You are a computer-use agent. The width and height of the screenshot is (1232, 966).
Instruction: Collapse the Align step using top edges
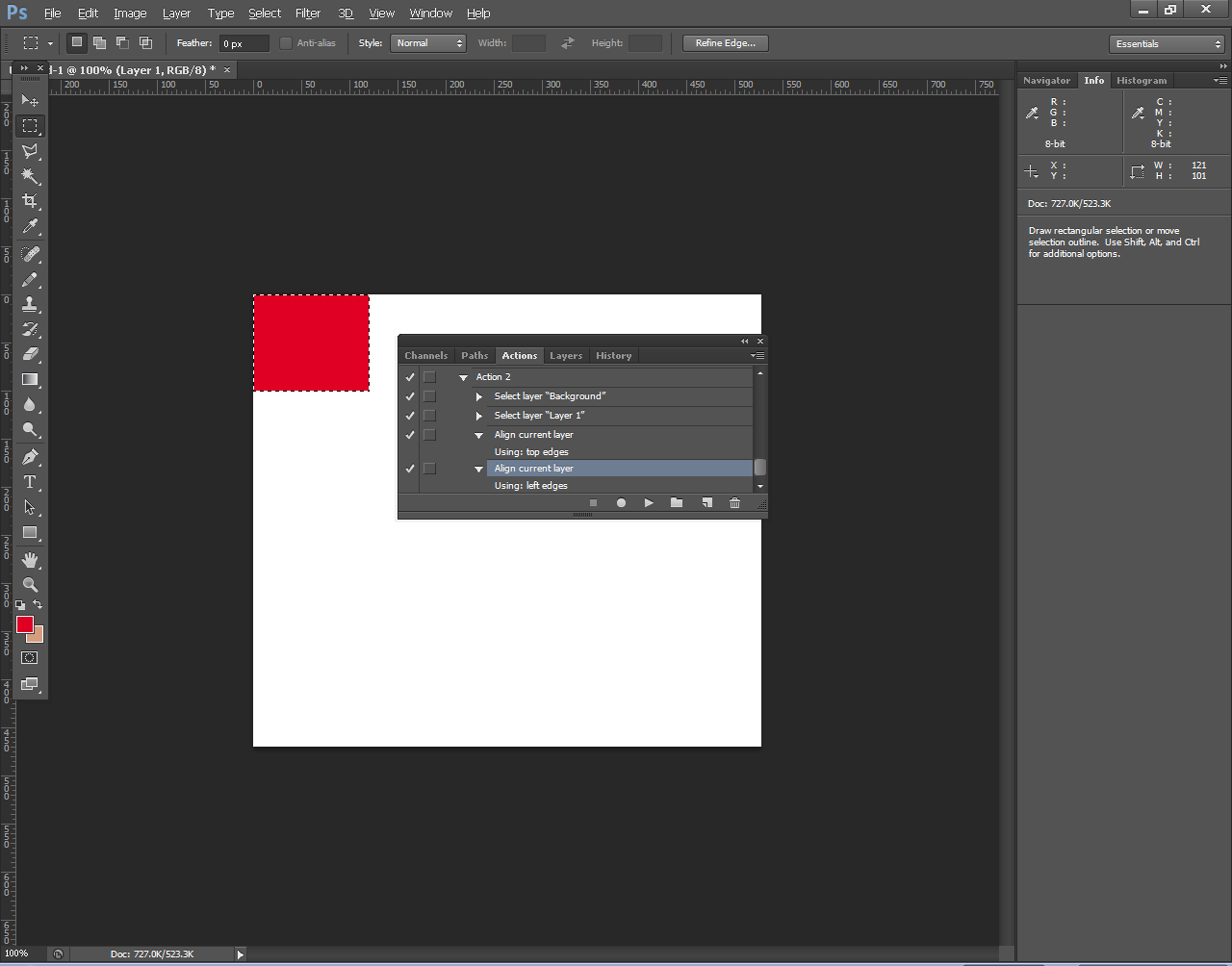(478, 435)
